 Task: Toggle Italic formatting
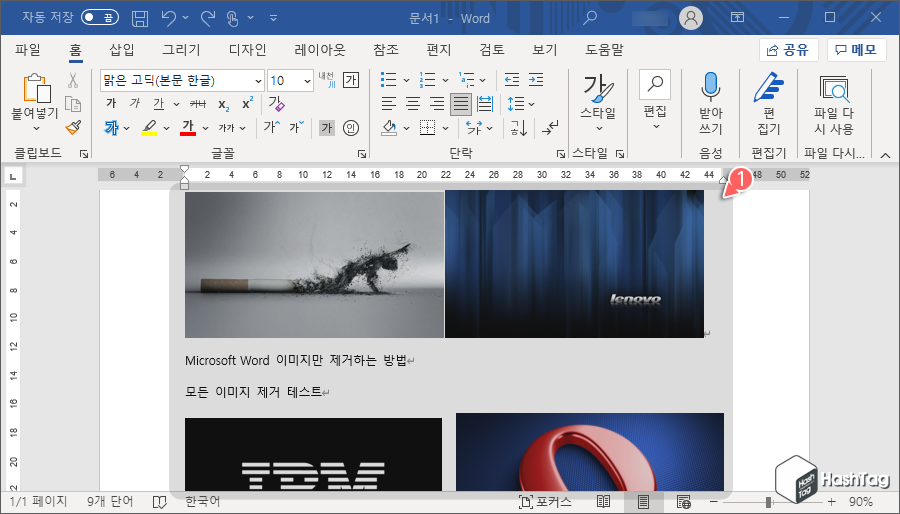pyautogui.click(x=135, y=104)
